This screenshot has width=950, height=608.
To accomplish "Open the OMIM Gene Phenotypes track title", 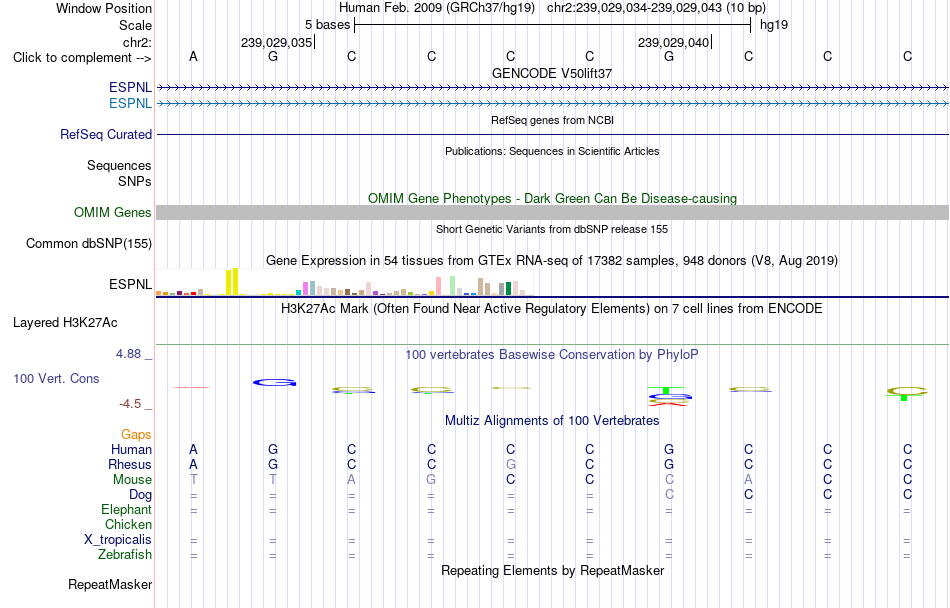I will click(552, 199).
